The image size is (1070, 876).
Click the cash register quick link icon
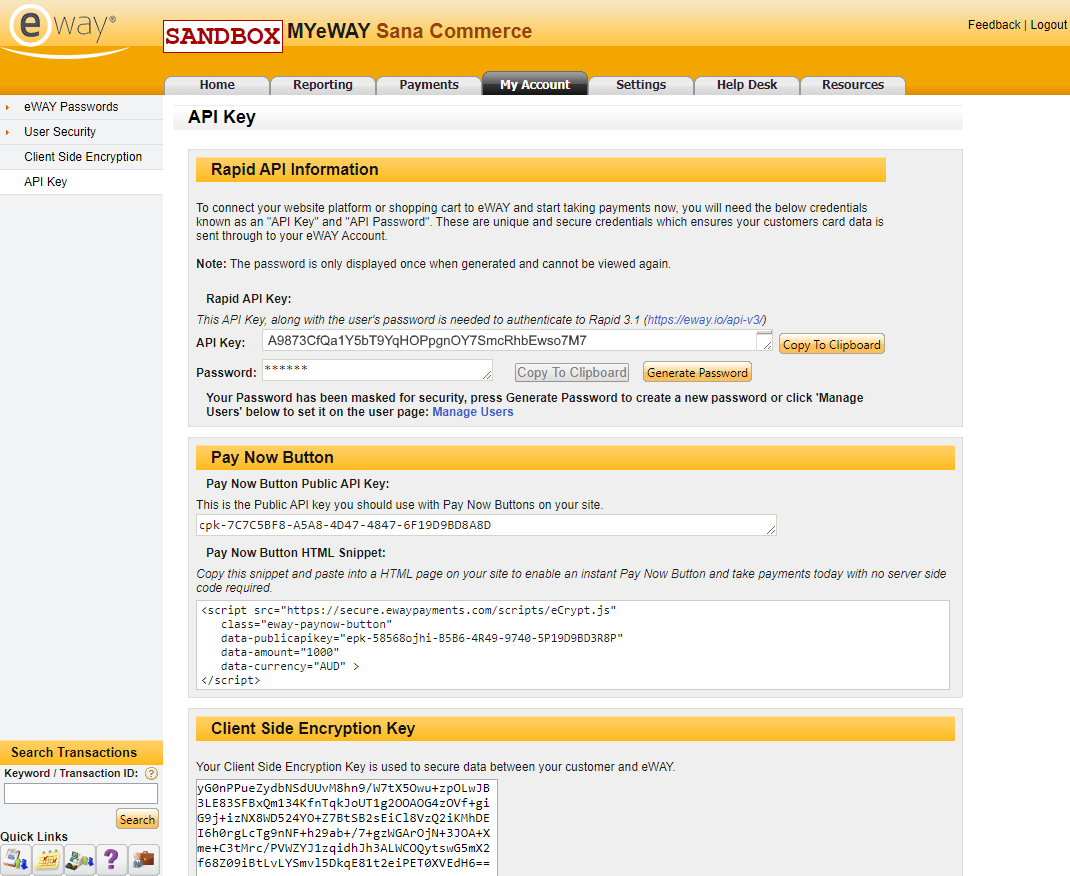pyautogui.click(x=80, y=860)
